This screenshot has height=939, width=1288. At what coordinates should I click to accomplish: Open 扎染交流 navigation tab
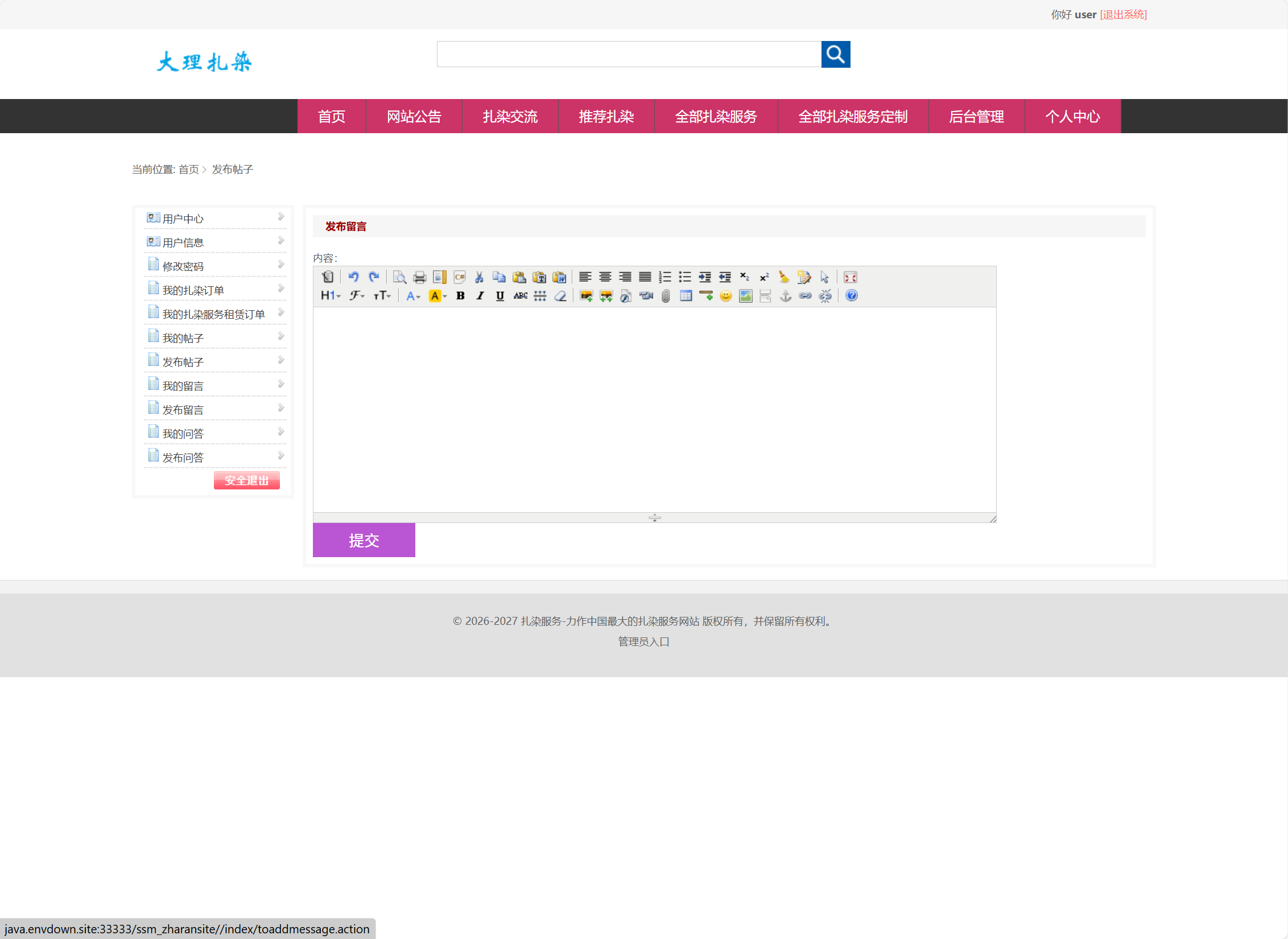tap(510, 117)
